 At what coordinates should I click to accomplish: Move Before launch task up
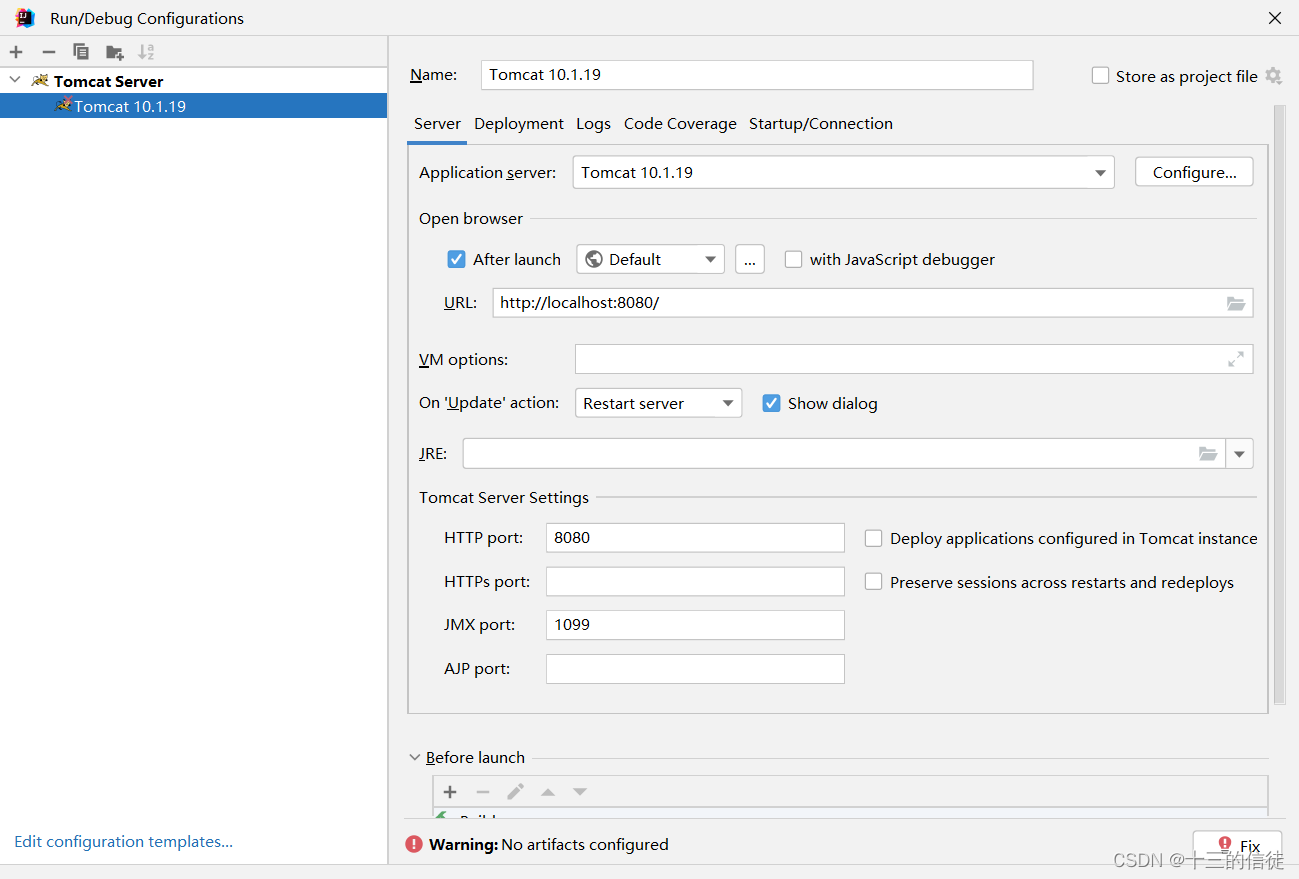click(x=548, y=792)
